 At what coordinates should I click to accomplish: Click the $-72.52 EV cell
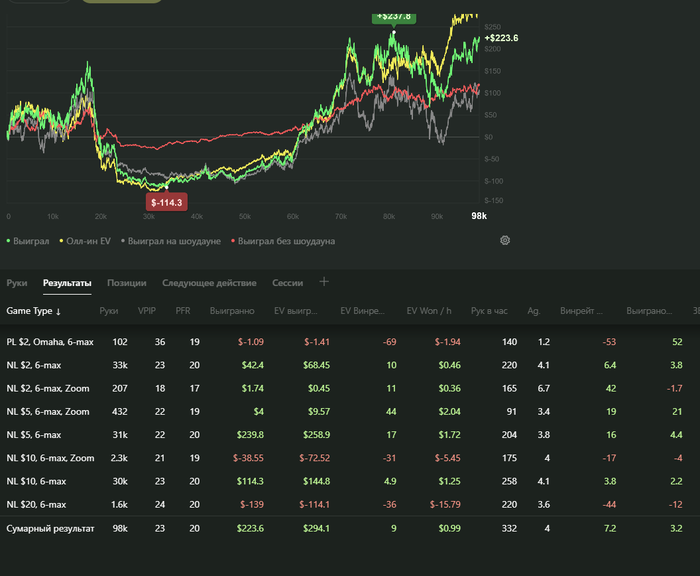pyautogui.click(x=315, y=458)
